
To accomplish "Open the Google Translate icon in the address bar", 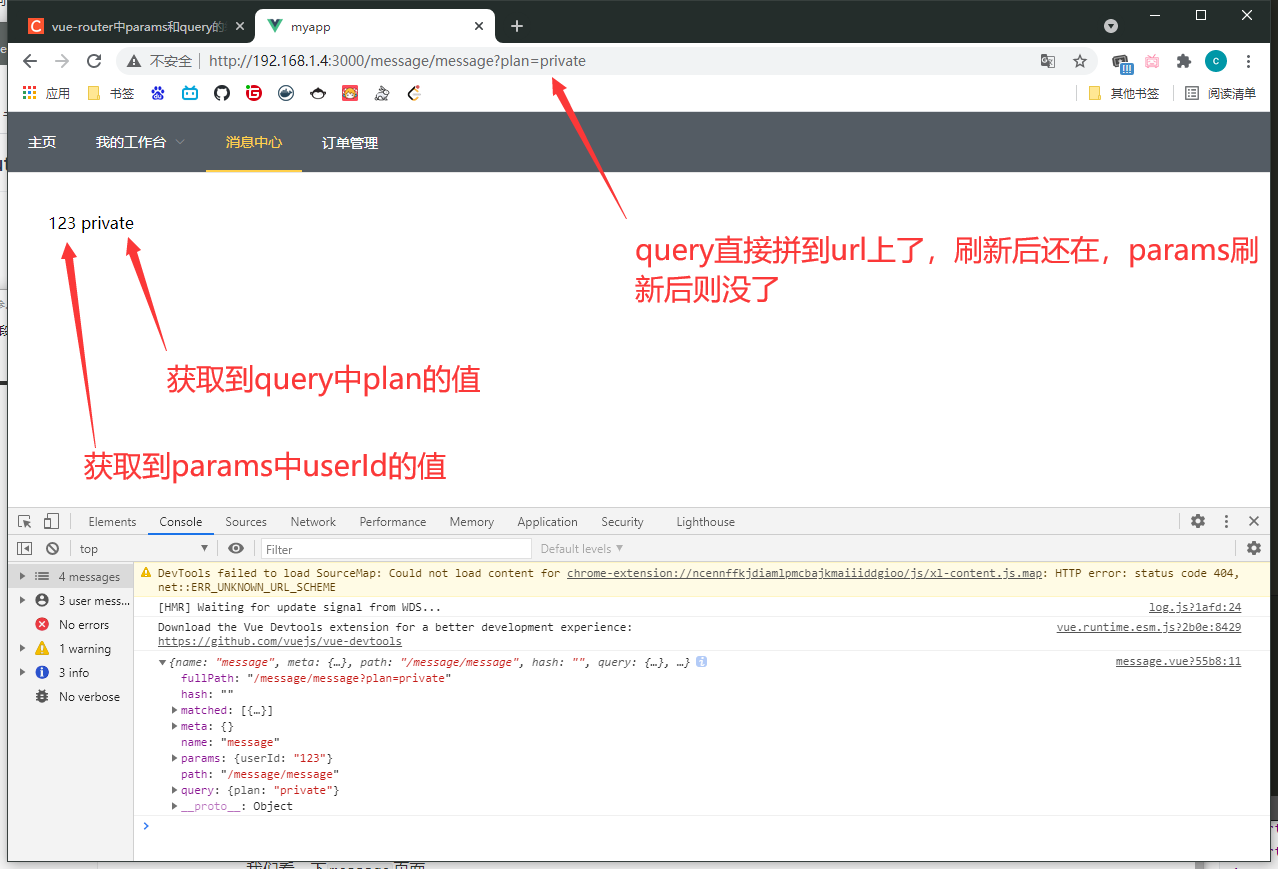I will [x=1047, y=61].
